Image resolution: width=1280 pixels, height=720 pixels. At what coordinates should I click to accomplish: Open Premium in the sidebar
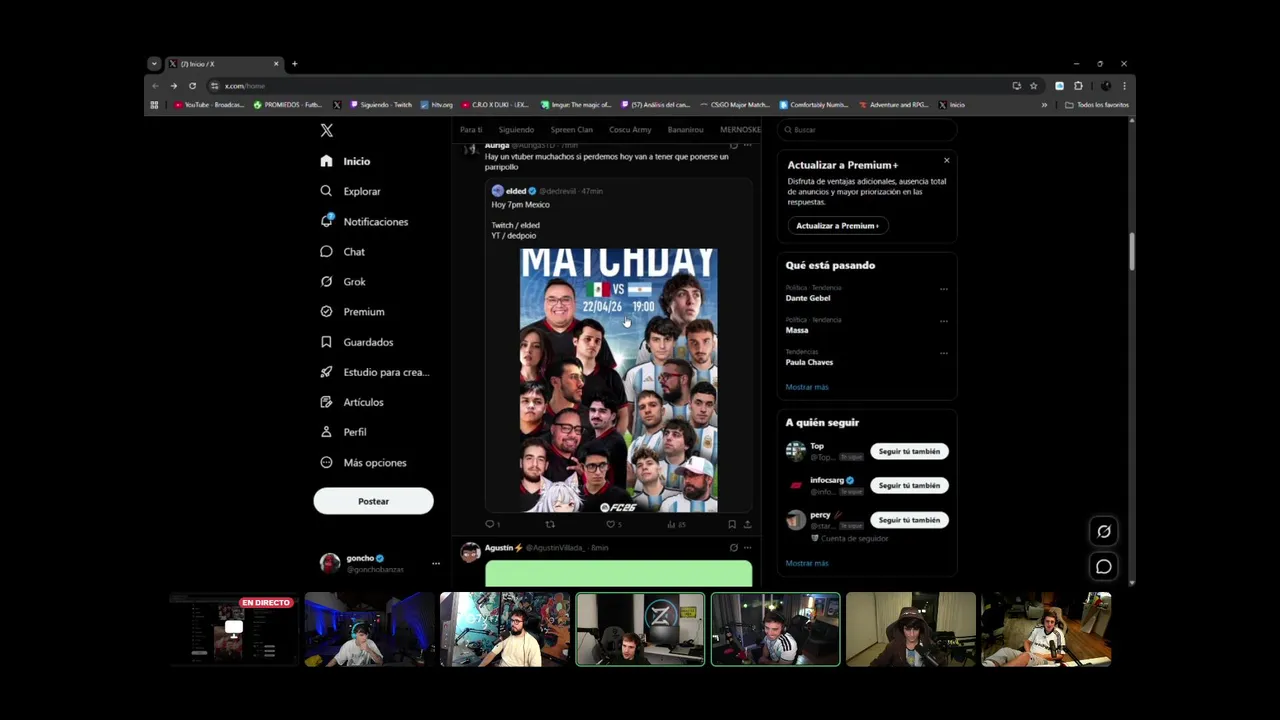coord(352,312)
